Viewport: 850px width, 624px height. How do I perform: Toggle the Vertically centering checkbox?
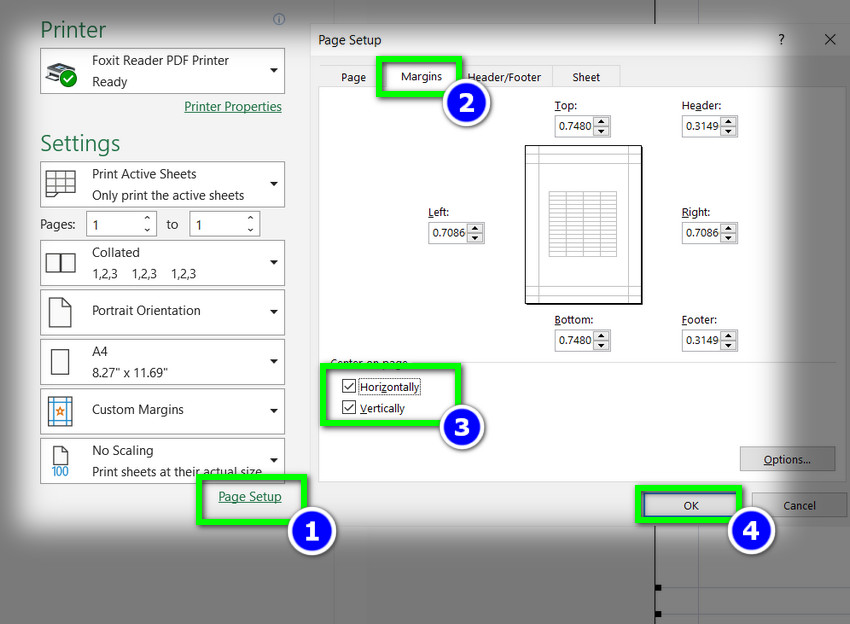[348, 408]
